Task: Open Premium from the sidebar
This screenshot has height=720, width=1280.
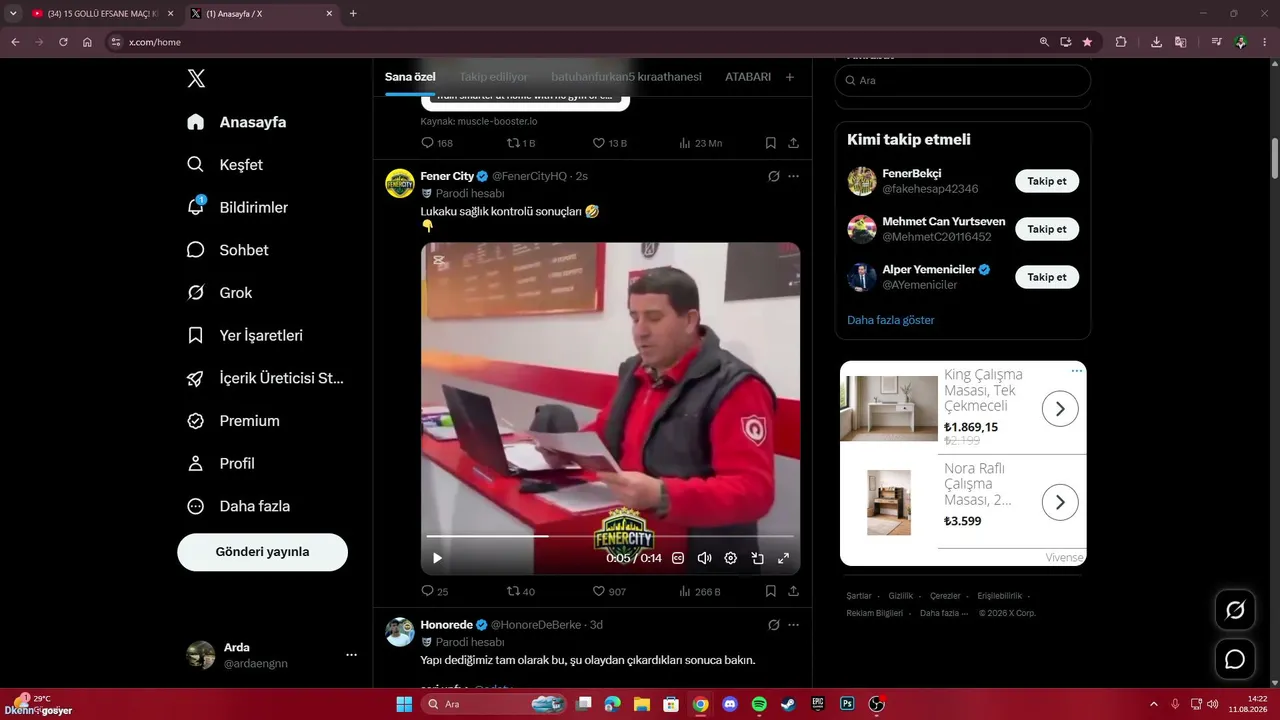Action: [234, 421]
